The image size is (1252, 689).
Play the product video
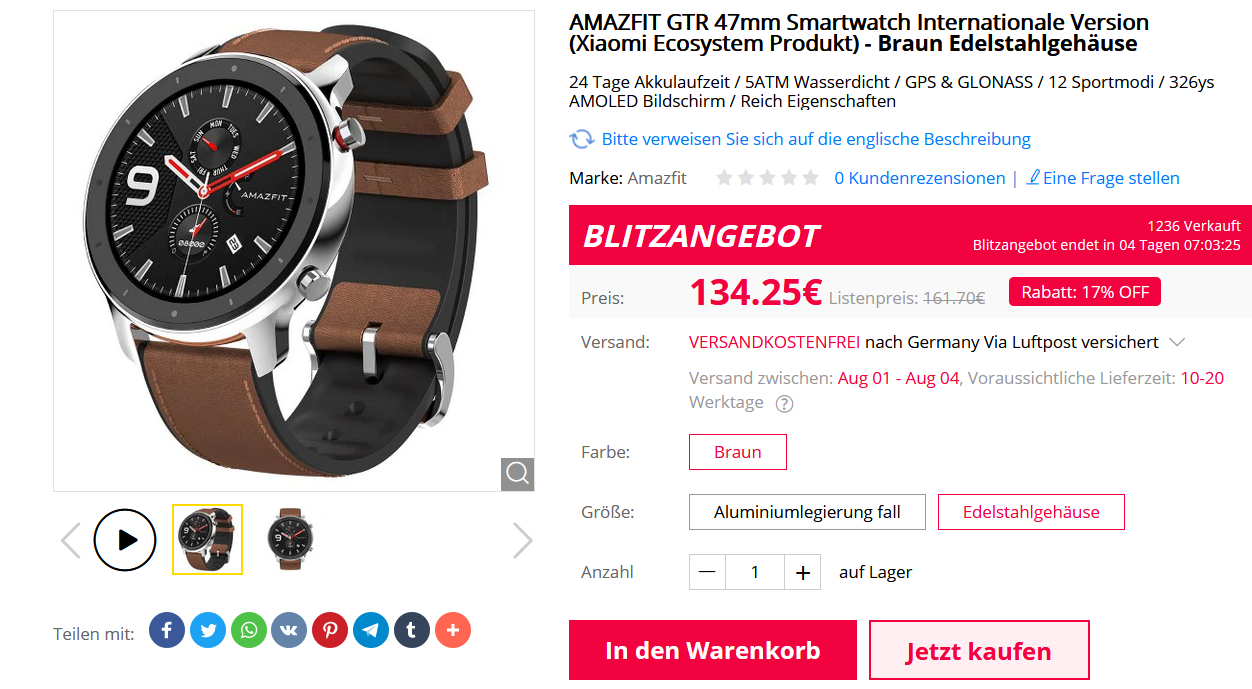coord(125,540)
